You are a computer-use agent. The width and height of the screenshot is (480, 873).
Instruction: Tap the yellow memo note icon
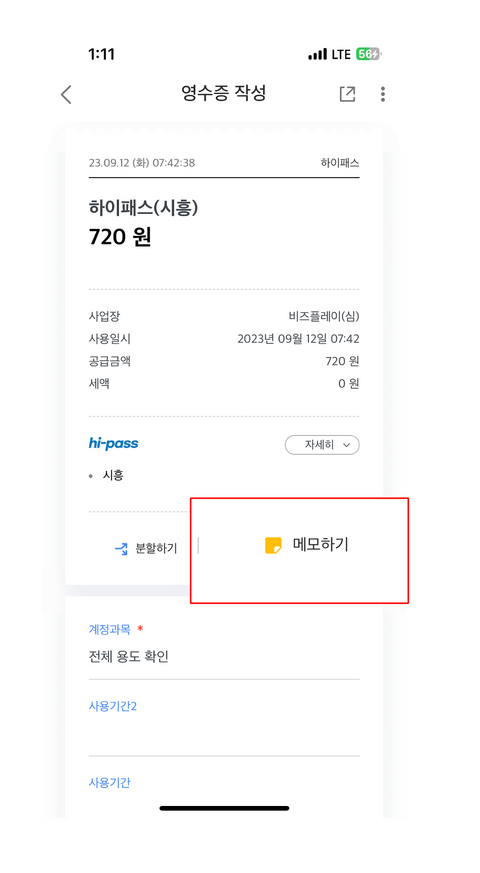pos(273,546)
